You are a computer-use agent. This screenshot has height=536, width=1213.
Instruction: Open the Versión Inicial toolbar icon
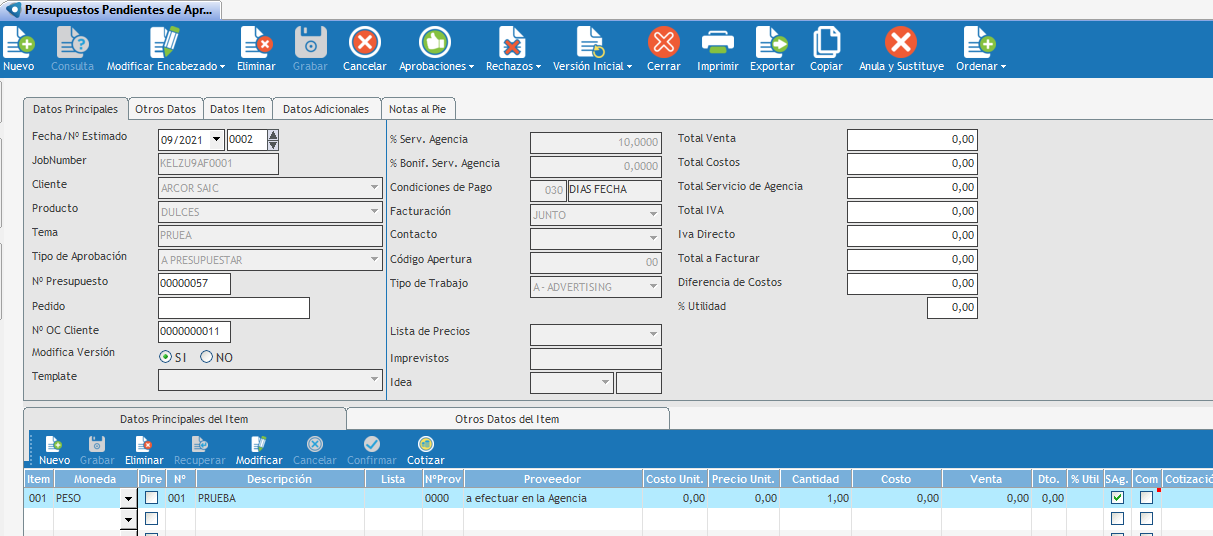click(x=590, y=42)
